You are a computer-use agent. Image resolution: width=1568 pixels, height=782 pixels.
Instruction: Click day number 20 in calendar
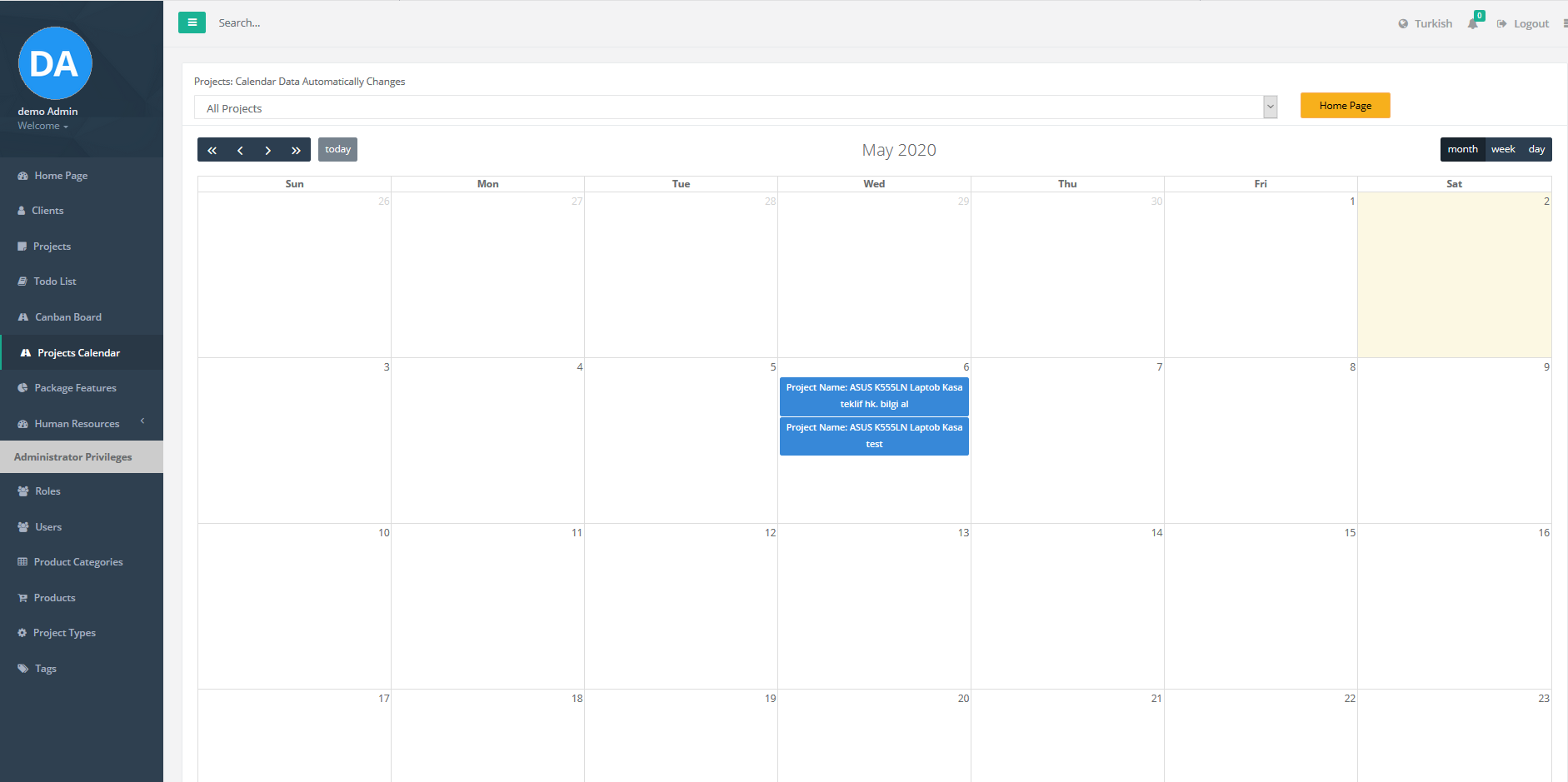coord(963,699)
